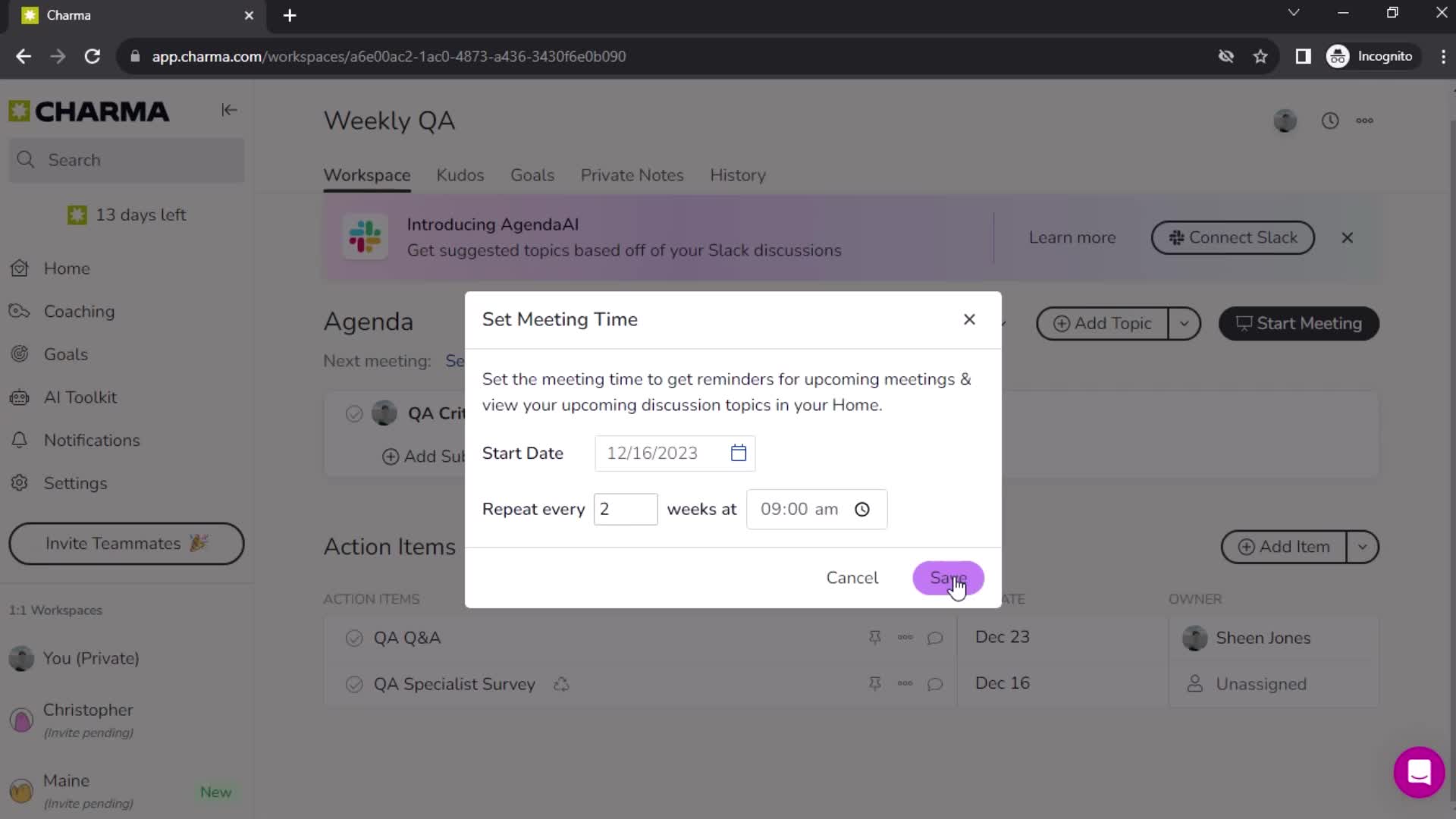This screenshot has height=819, width=1456.
Task: Click the clock icon next to meeting time
Action: (864, 510)
